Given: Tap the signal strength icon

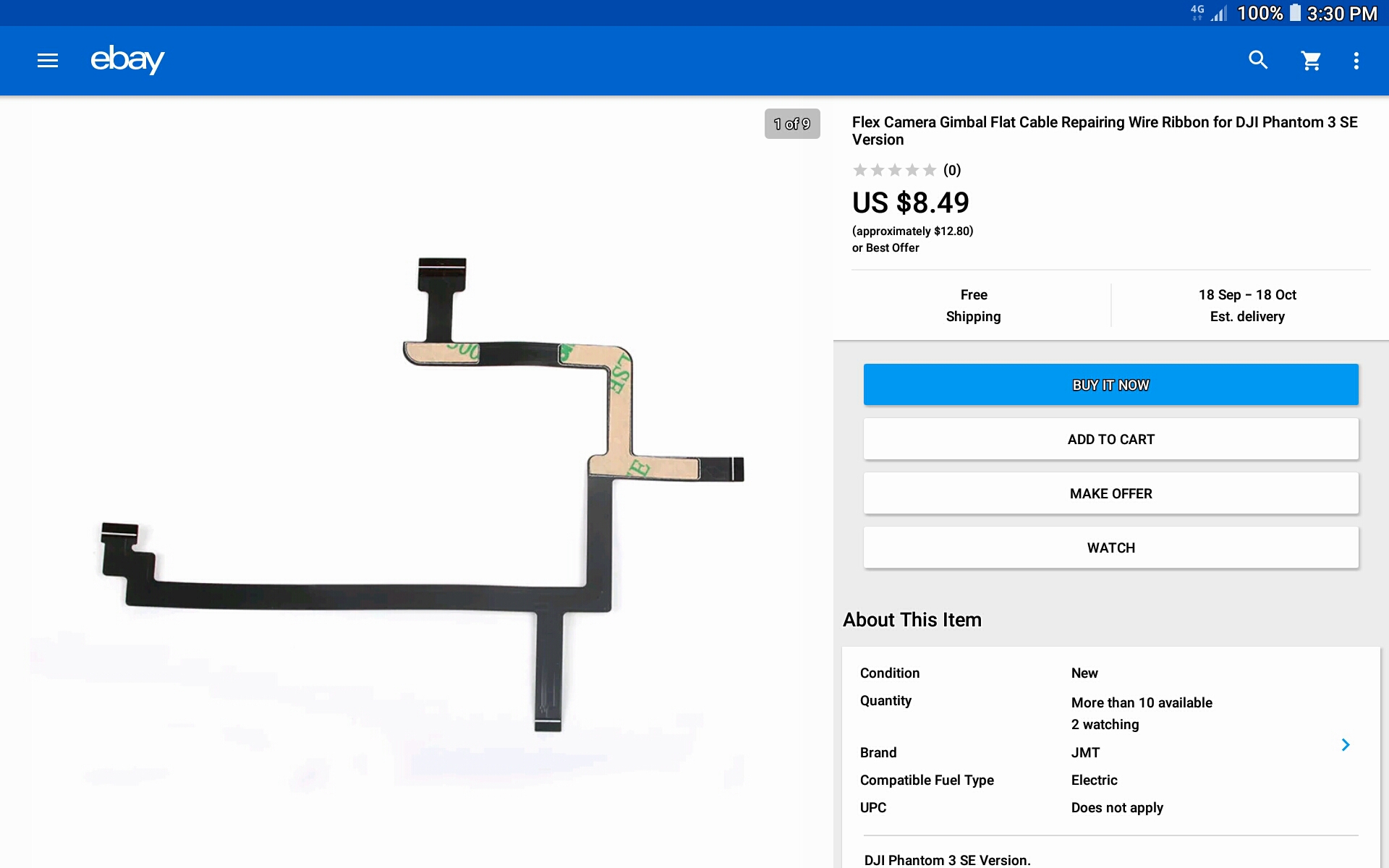Looking at the screenshot, I should tap(1219, 13).
